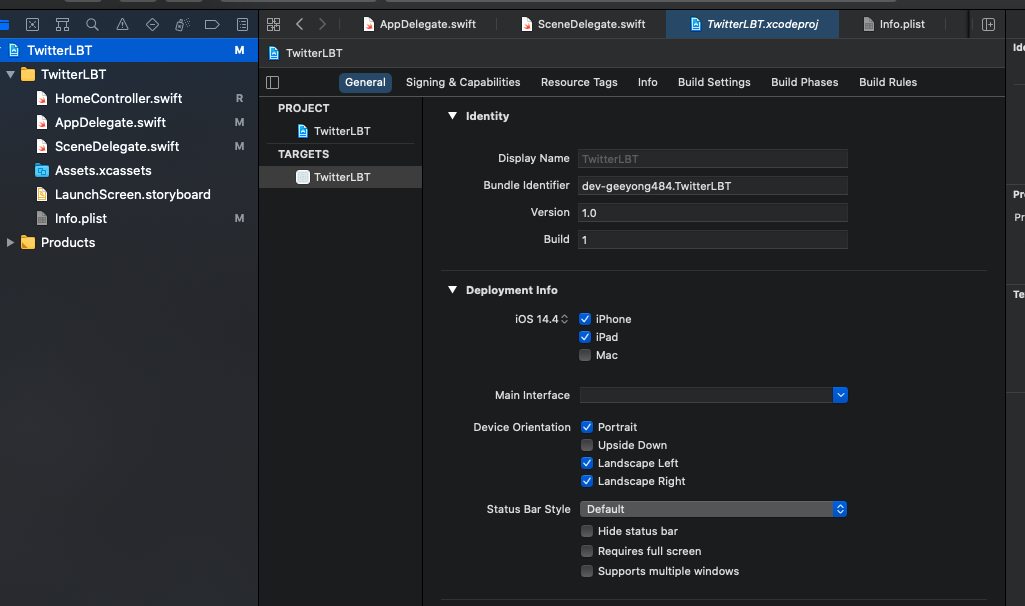The height and width of the screenshot is (606, 1025).
Task: Click the TwitterLBT breadcrumb project icon
Action: pos(274,53)
